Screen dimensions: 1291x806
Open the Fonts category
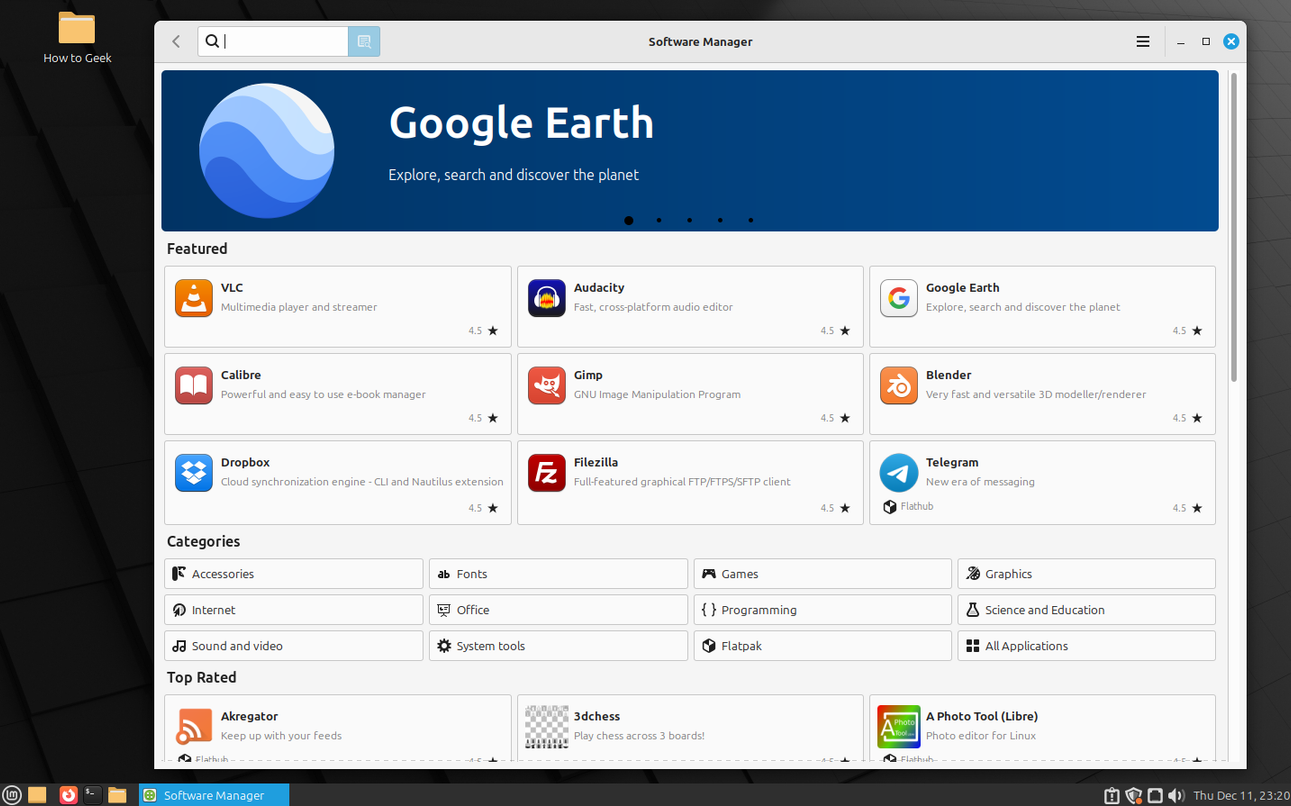click(558, 574)
